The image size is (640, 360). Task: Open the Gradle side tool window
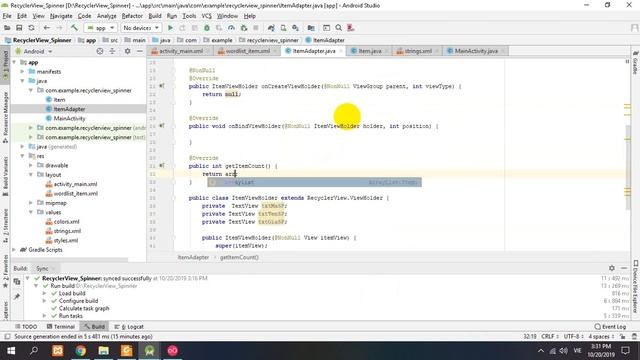pyautogui.click(x=636, y=62)
